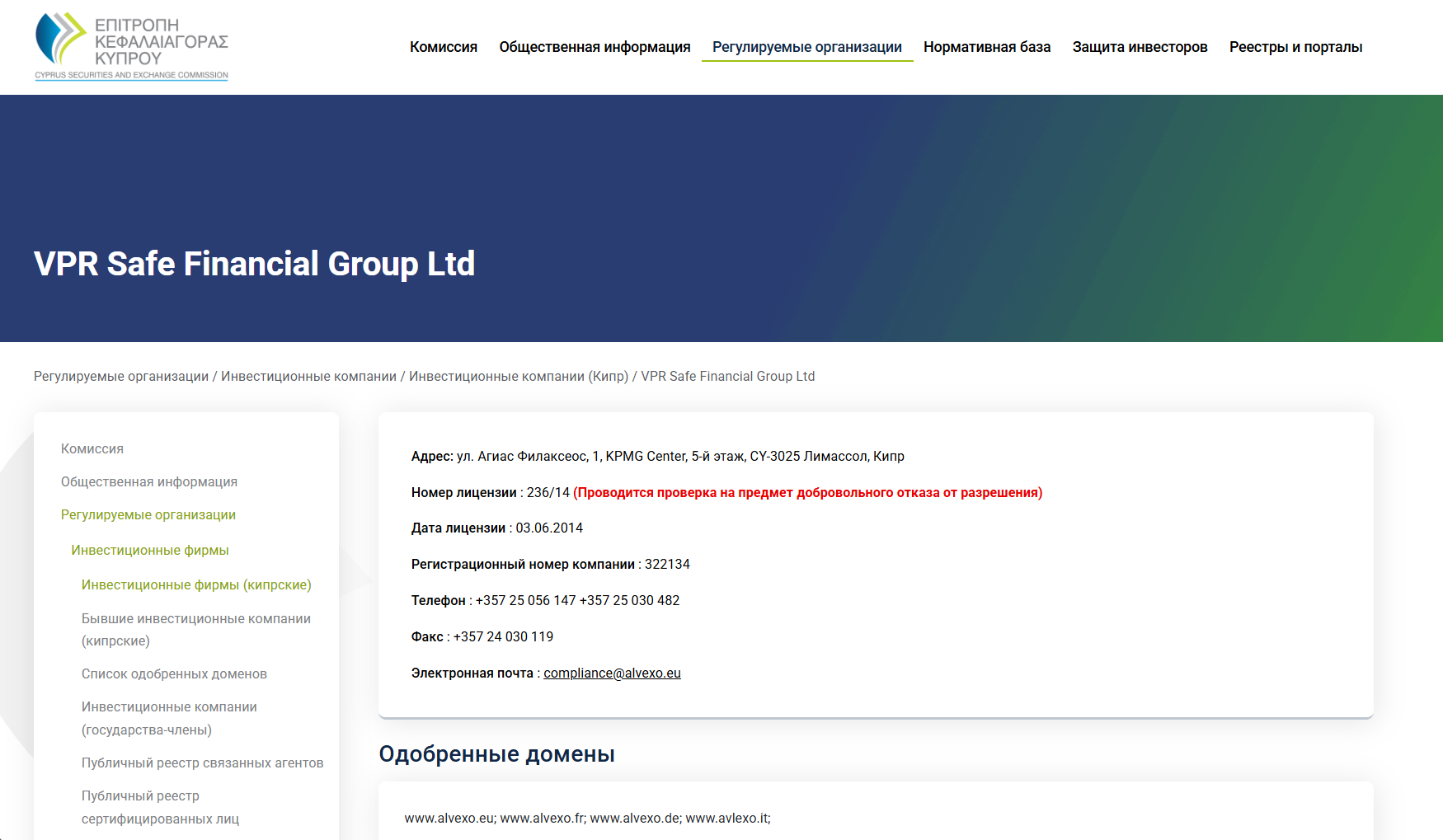Image resolution: width=1443 pixels, height=840 pixels.
Task: Click fax number +357 24 030 119
Action: tap(503, 636)
